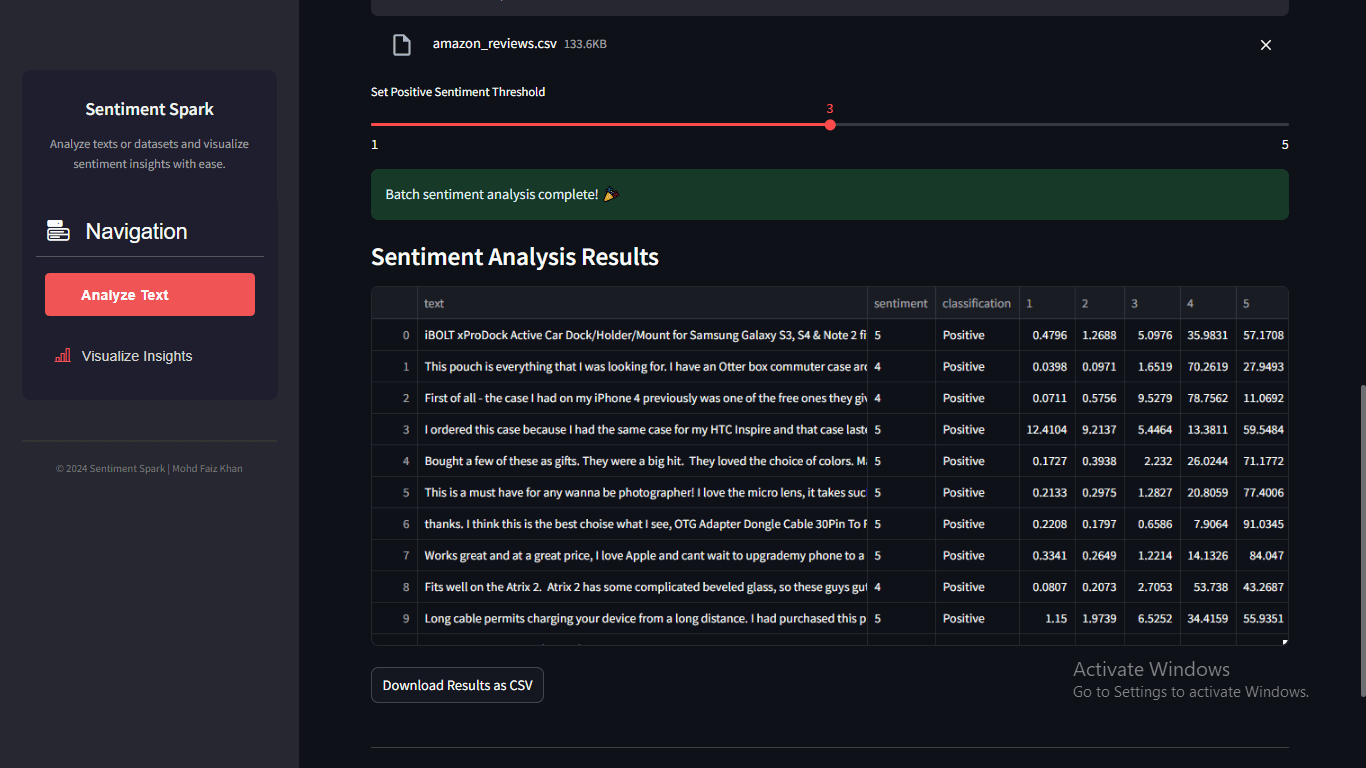
Task: Click the page vertical scrollbar
Action: (1360, 540)
